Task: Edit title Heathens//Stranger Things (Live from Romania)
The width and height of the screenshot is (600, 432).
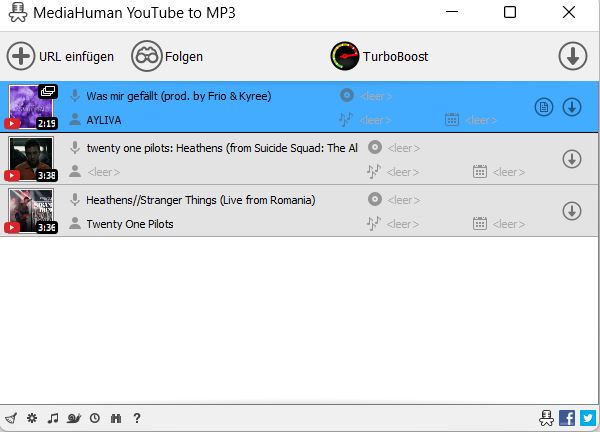Action: point(201,200)
